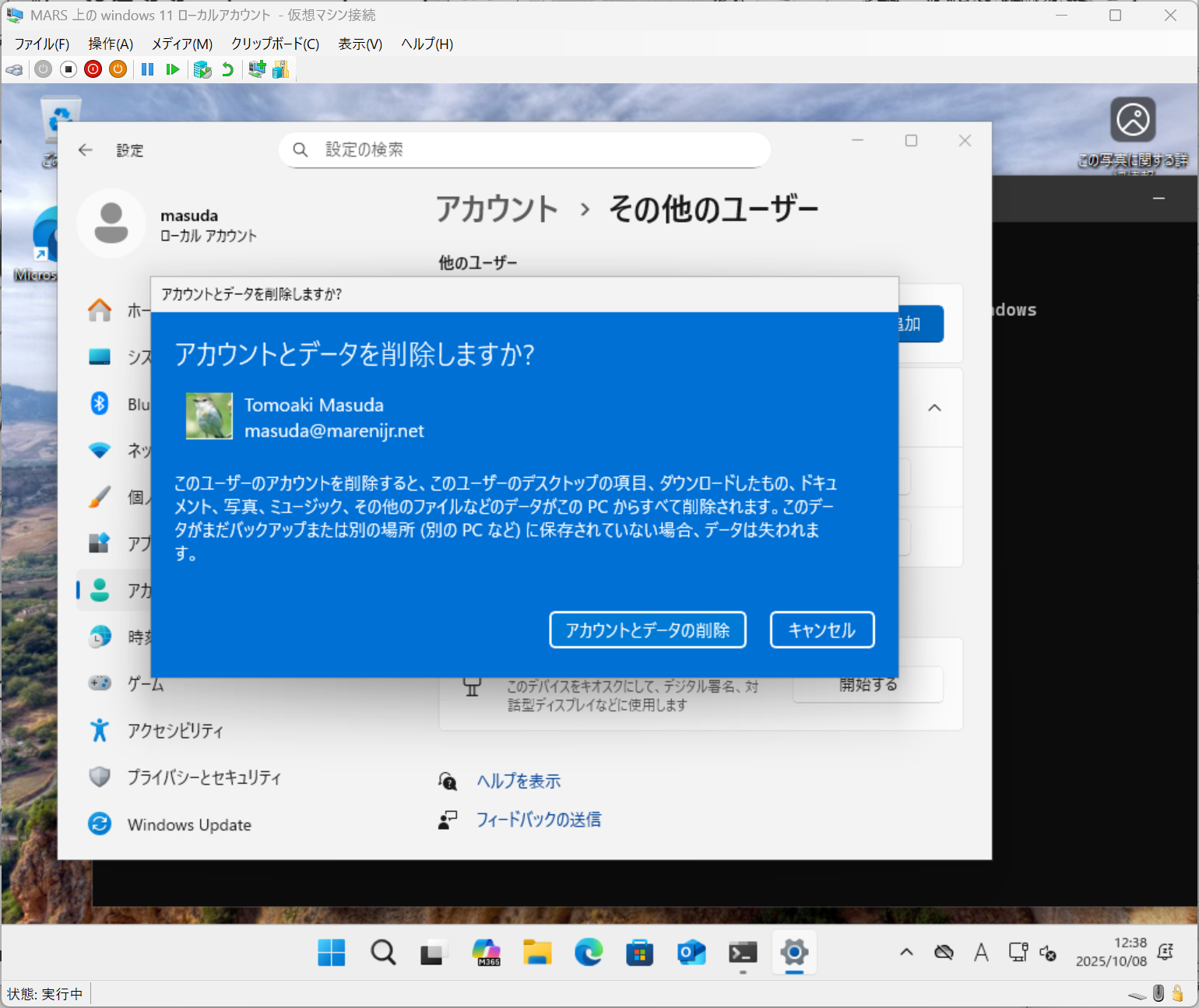The image size is (1199, 1008).
Task: Open Windows Update in settings sidebar
Action: click(x=189, y=824)
